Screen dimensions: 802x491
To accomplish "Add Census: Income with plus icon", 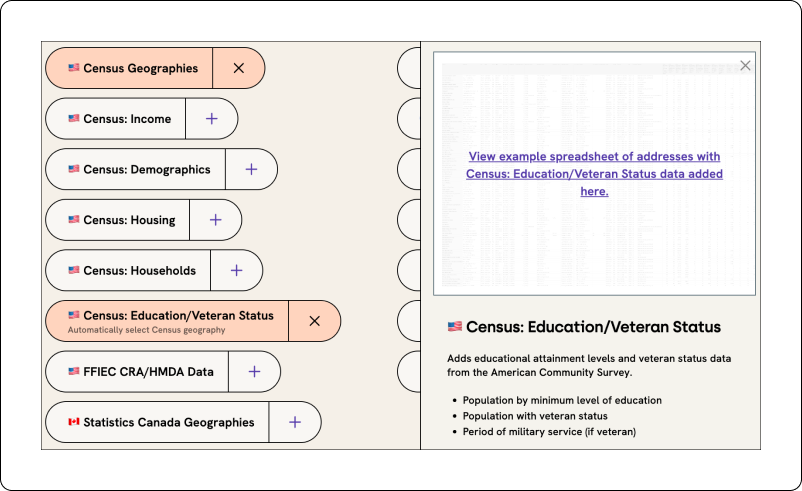I will [x=212, y=119].
